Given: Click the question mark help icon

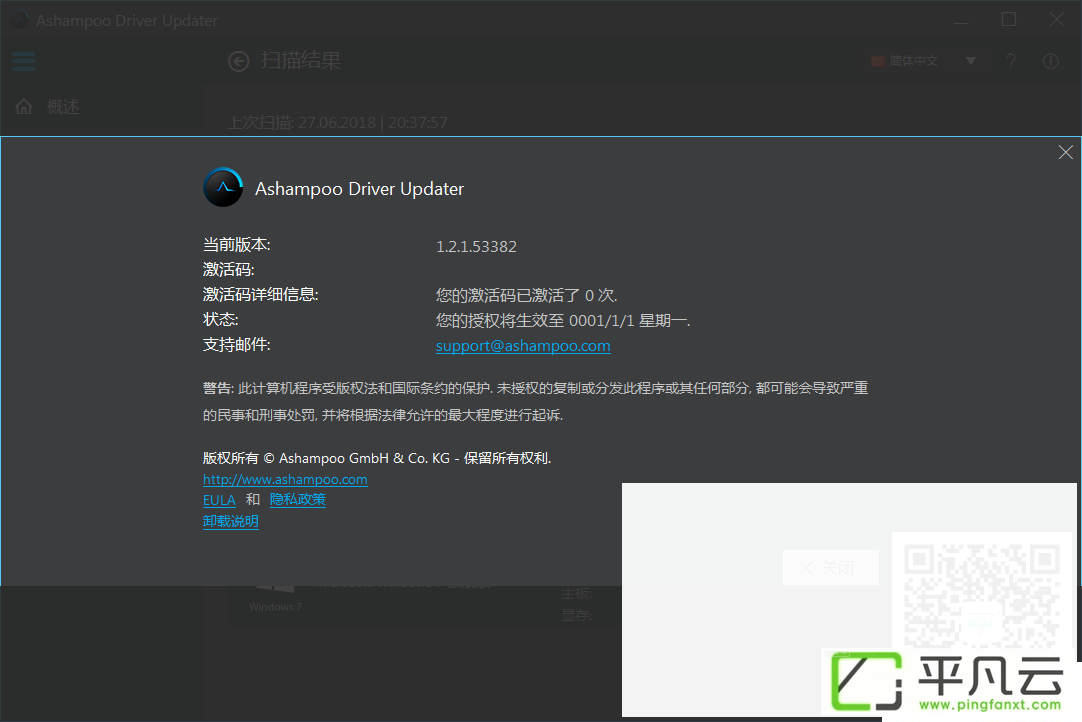Looking at the screenshot, I should (x=1011, y=61).
